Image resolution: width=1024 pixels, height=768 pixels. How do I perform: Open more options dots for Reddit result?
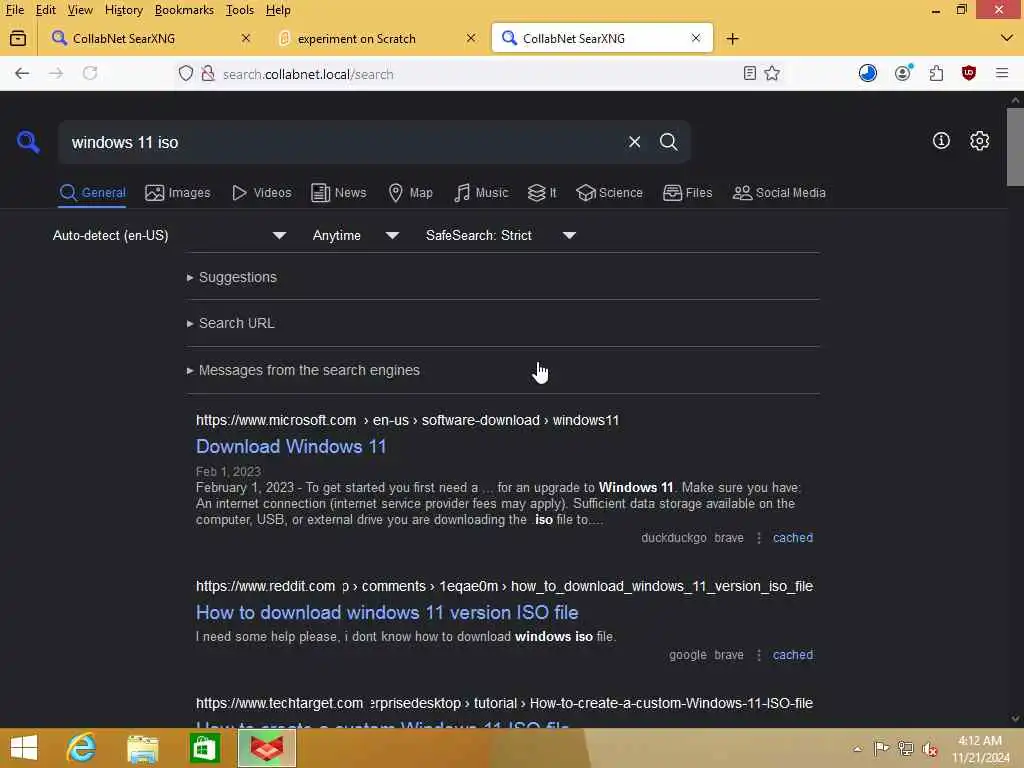tap(758, 654)
